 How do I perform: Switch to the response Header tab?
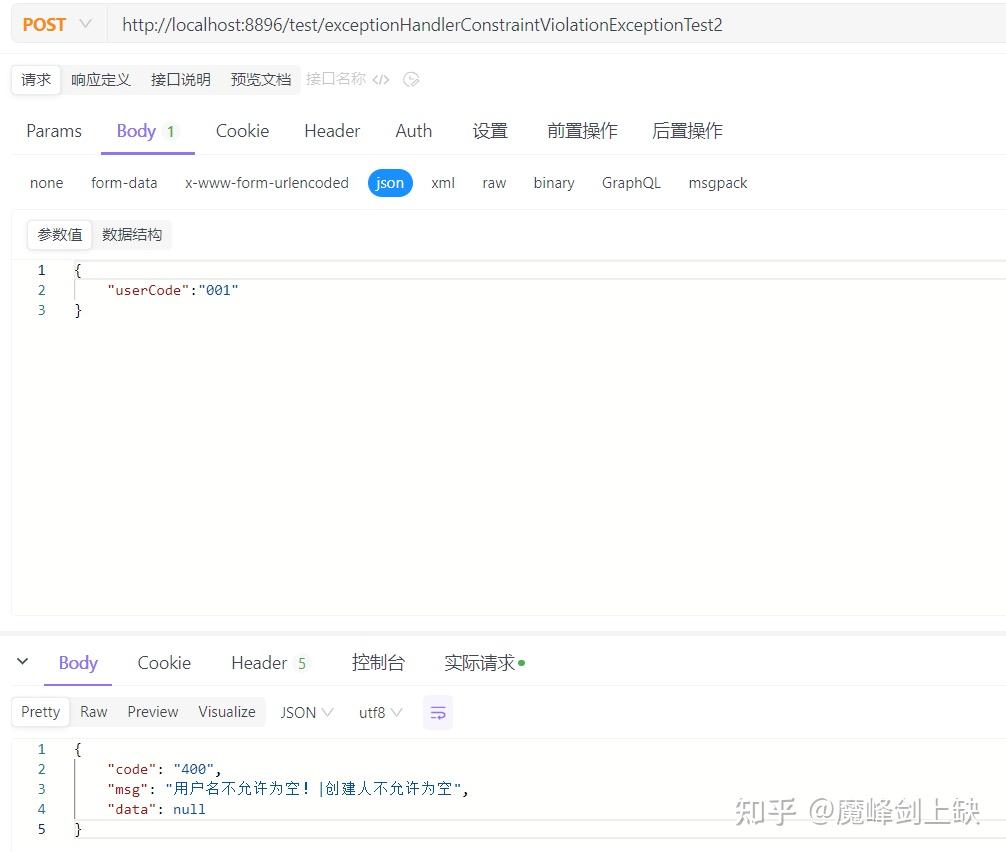point(257,662)
